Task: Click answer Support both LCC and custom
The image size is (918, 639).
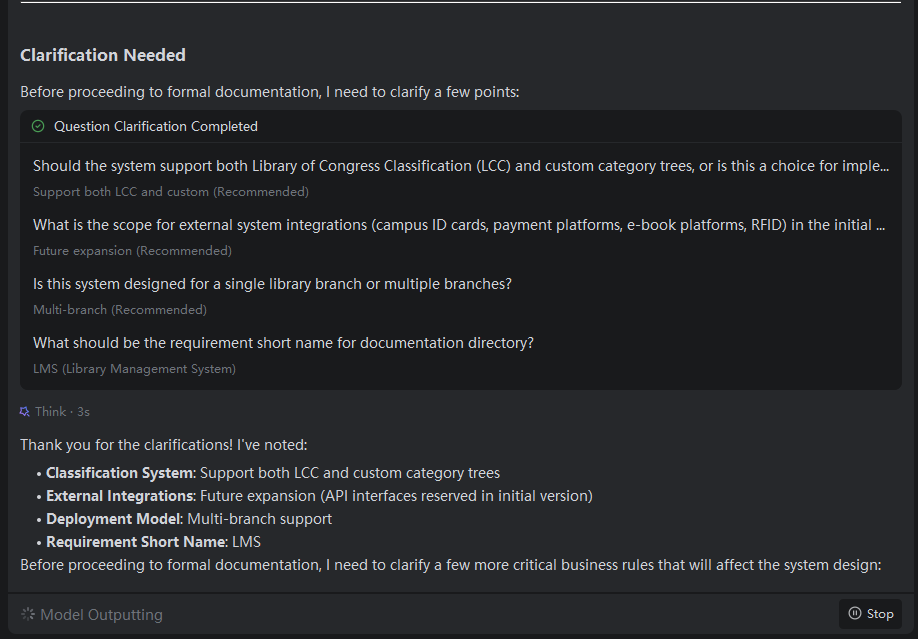Action: 171,192
